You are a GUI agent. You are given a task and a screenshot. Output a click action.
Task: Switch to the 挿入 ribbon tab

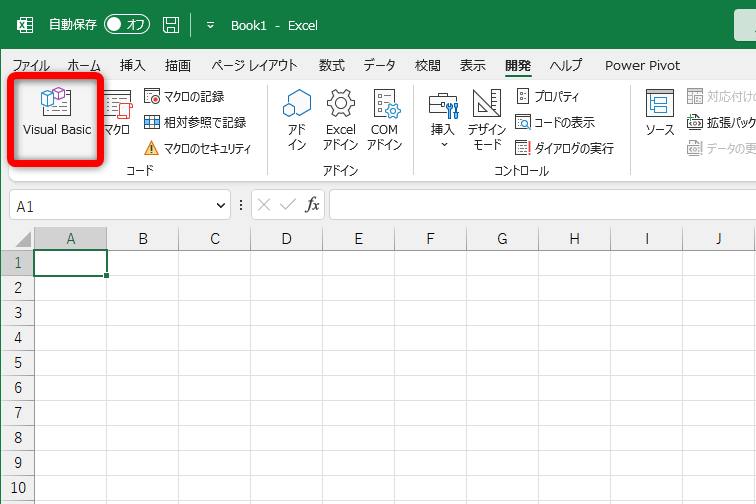pyautogui.click(x=133, y=65)
